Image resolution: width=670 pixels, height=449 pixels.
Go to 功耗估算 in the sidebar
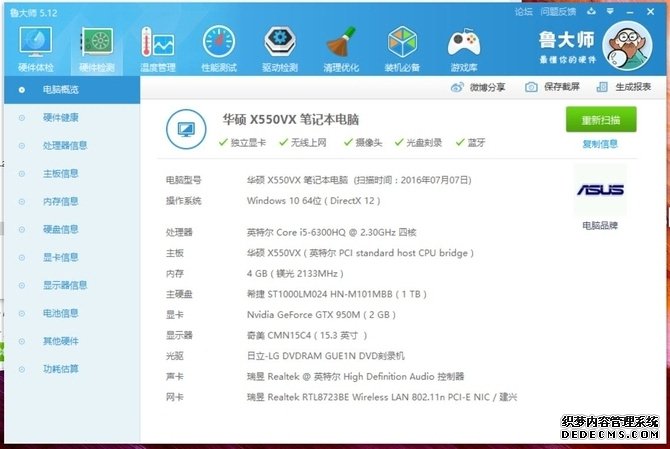60,369
